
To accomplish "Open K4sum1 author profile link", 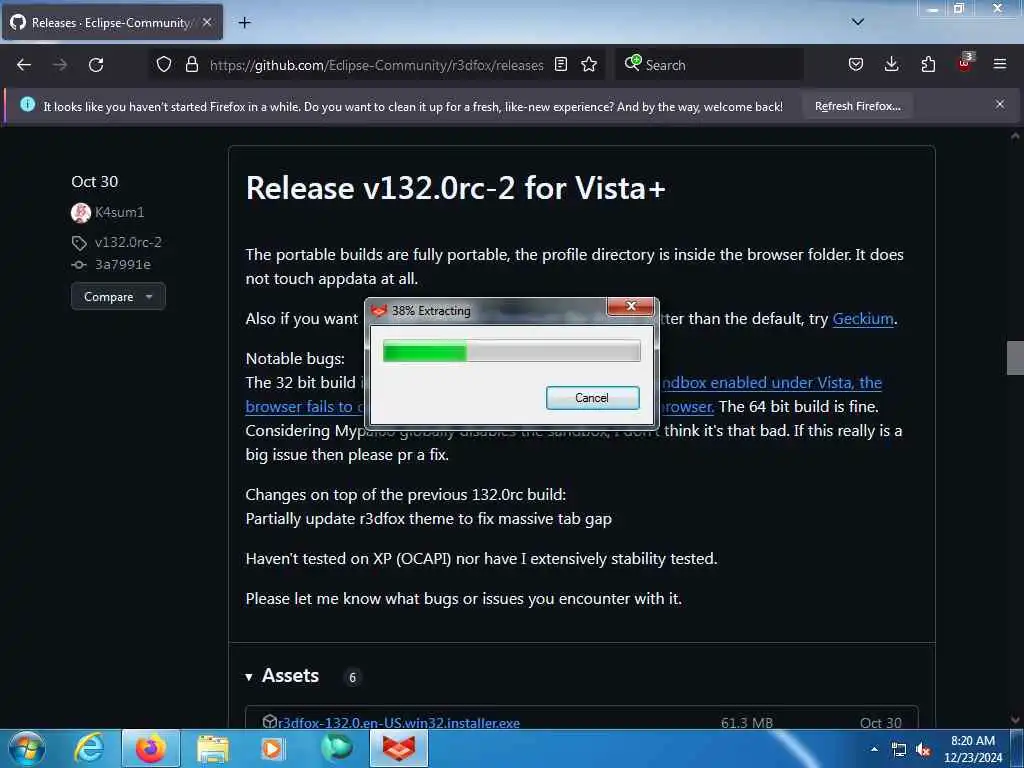I will tap(120, 212).
